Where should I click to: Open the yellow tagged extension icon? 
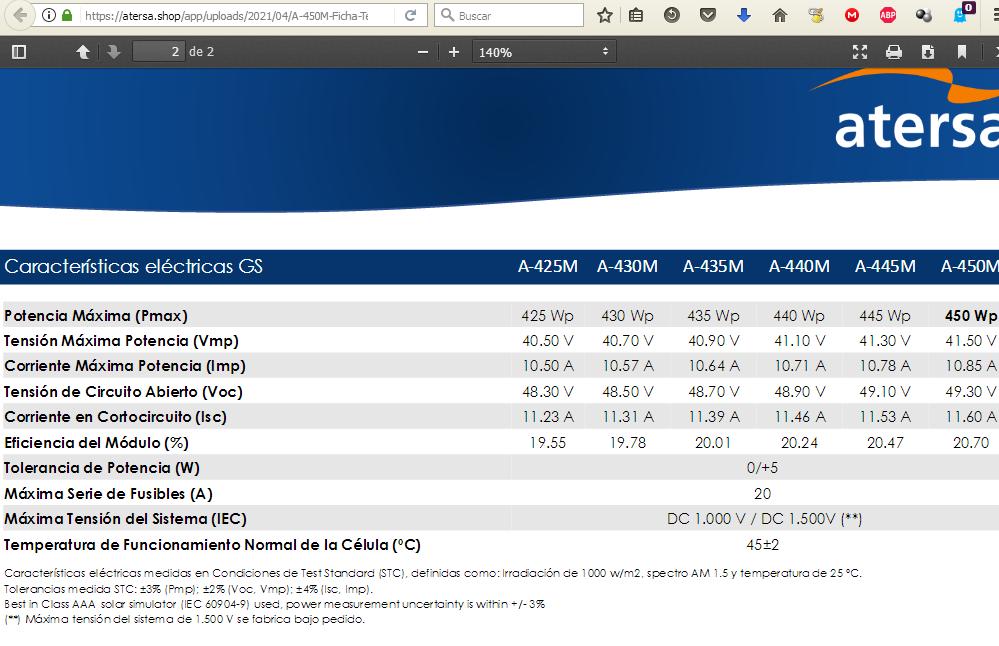816,15
